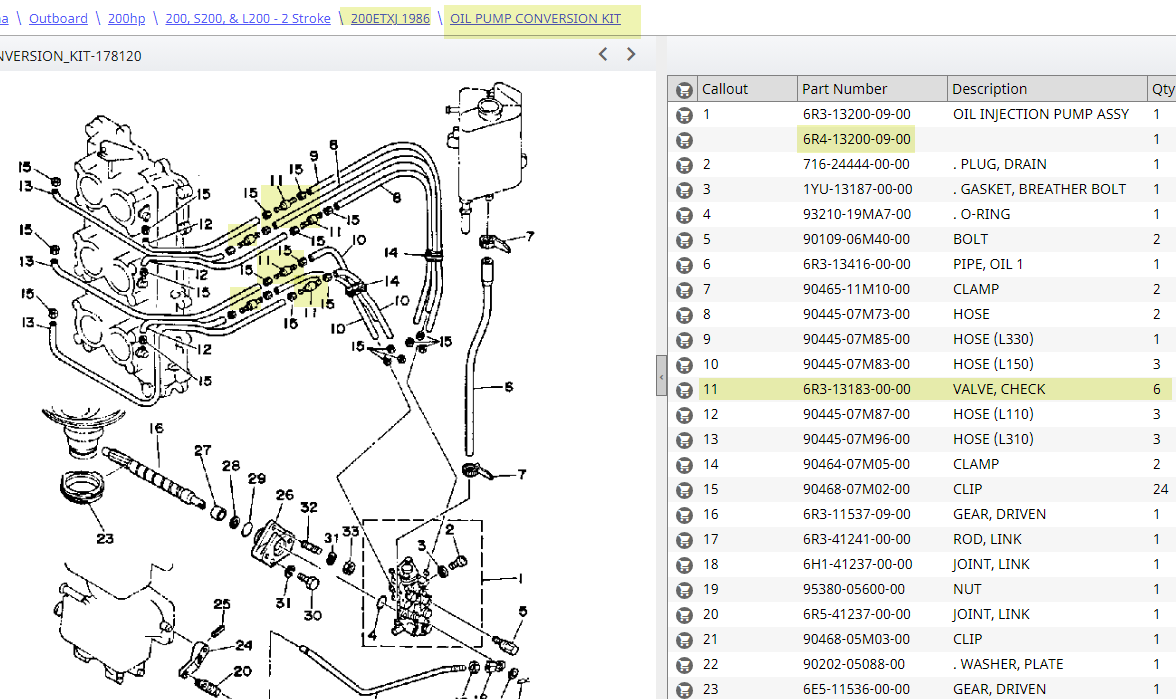Go to next diagram arrow

(631, 54)
